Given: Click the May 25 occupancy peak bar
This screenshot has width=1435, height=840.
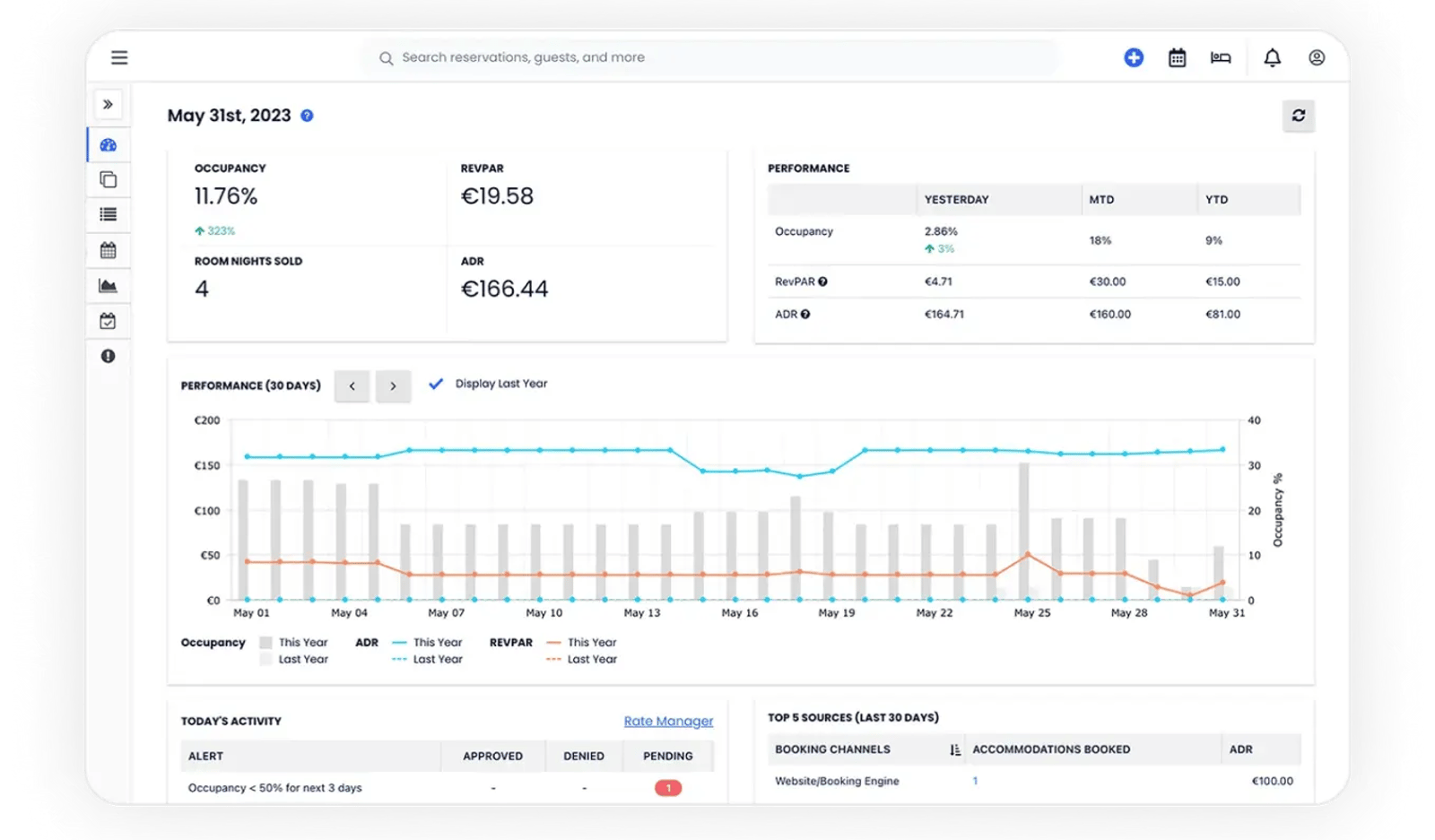Looking at the screenshot, I should [1023, 531].
